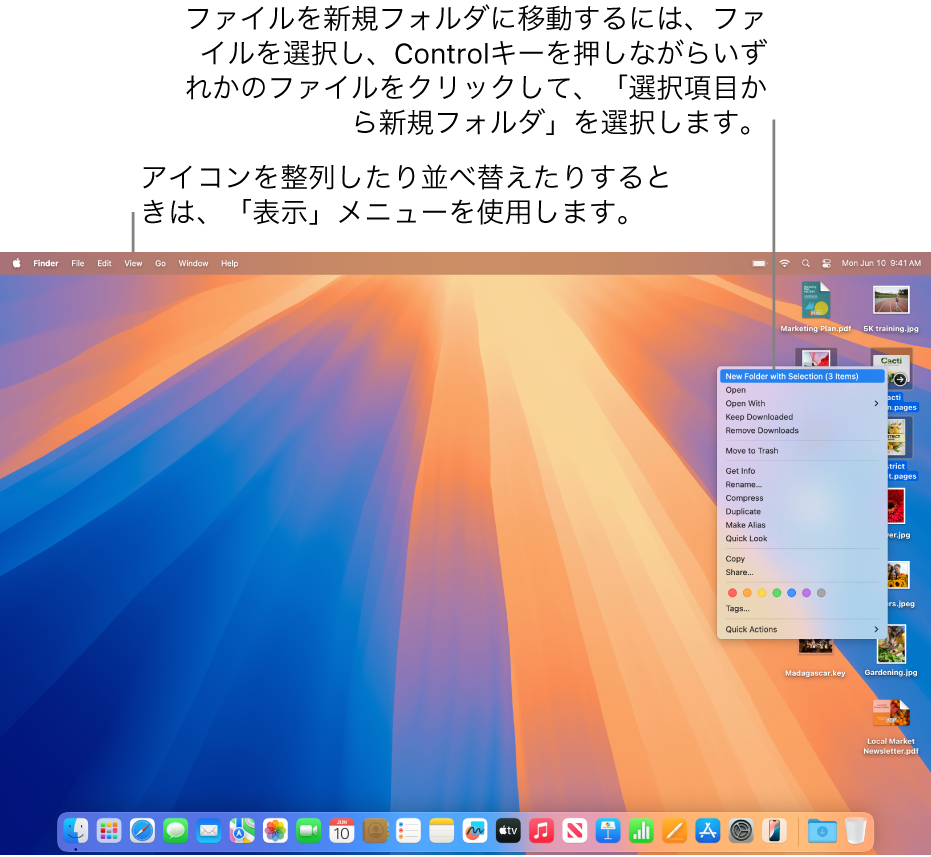
Task: Open the Window menu
Action: (194, 263)
